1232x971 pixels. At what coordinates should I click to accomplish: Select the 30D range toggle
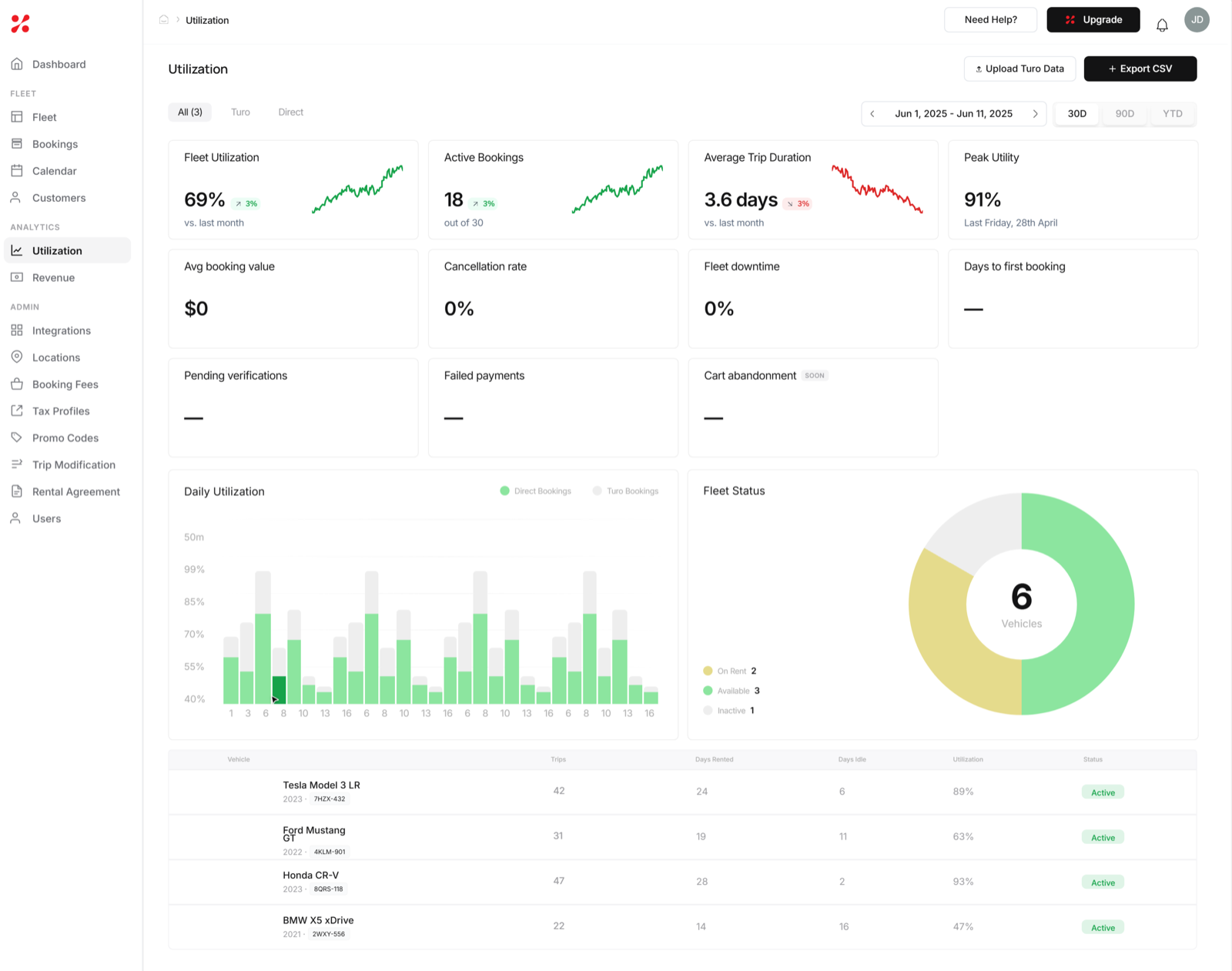tap(1077, 114)
